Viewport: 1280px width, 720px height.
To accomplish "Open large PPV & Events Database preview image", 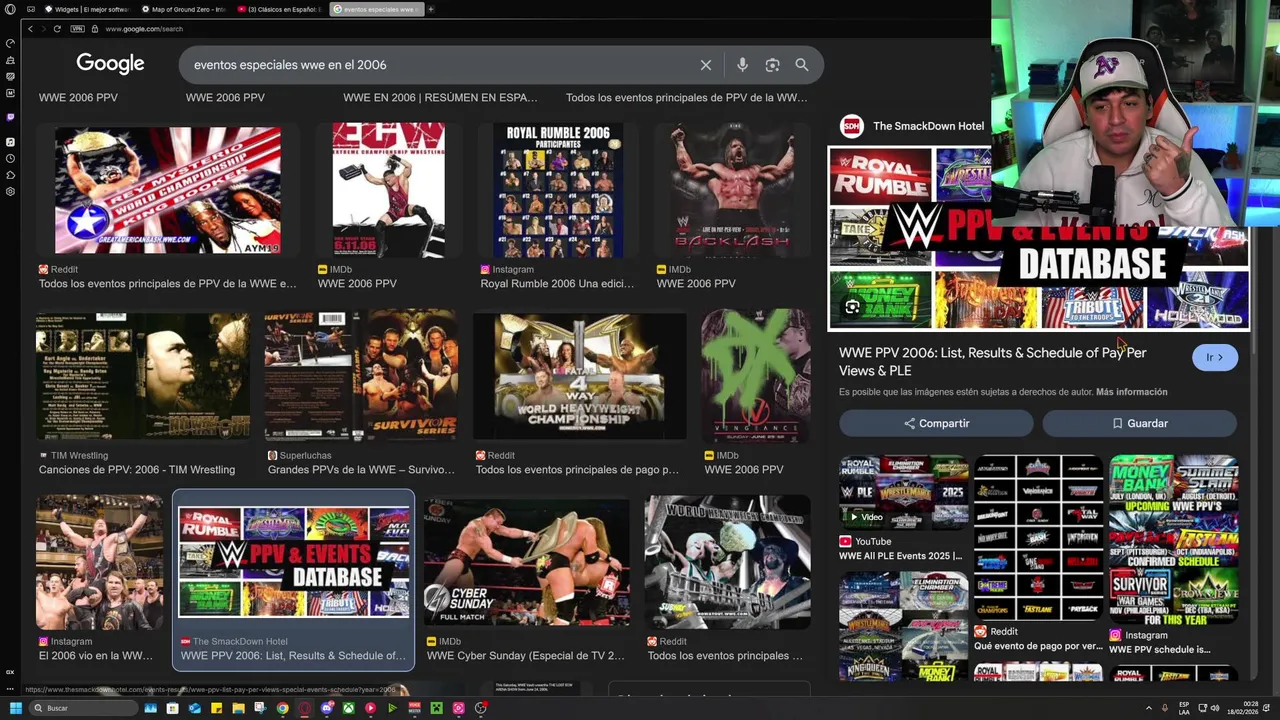I will 1038,238.
